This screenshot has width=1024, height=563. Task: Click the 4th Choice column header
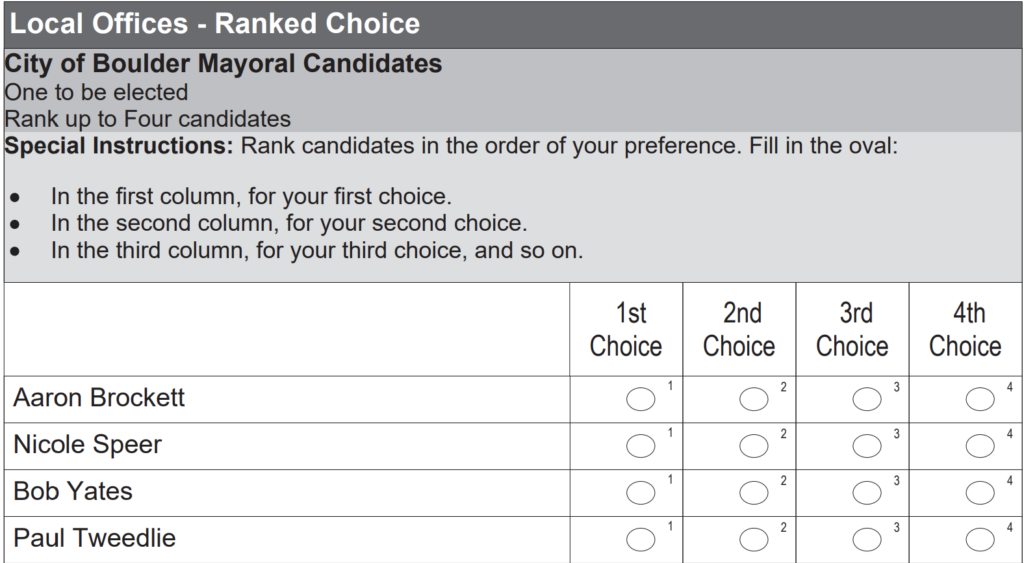(x=965, y=330)
